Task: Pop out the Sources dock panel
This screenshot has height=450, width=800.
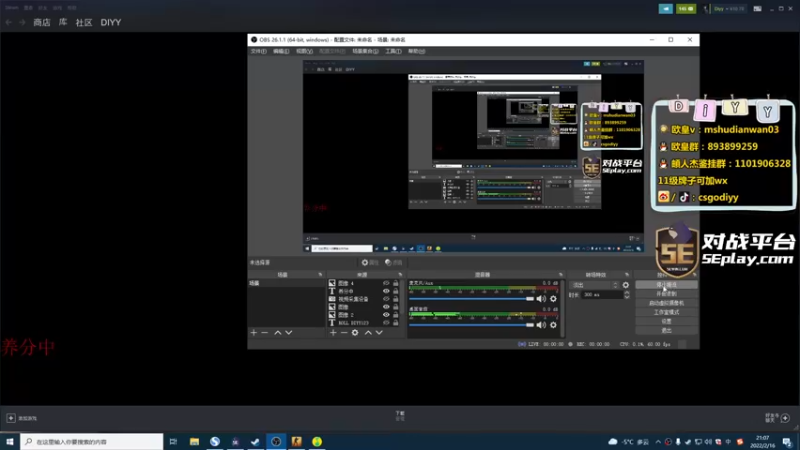Action: (x=400, y=274)
